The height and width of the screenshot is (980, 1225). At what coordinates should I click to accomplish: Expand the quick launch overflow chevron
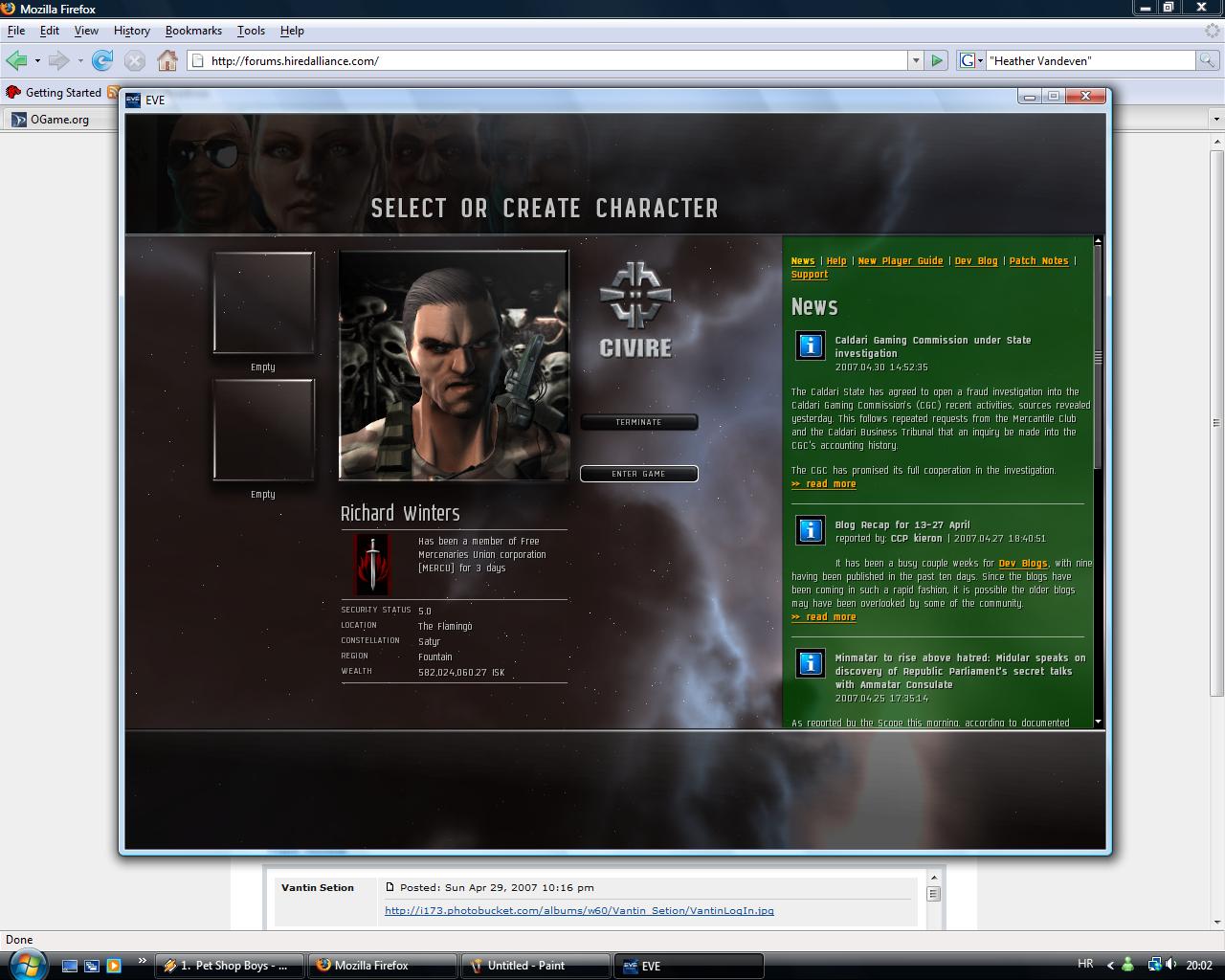pyautogui.click(x=143, y=961)
